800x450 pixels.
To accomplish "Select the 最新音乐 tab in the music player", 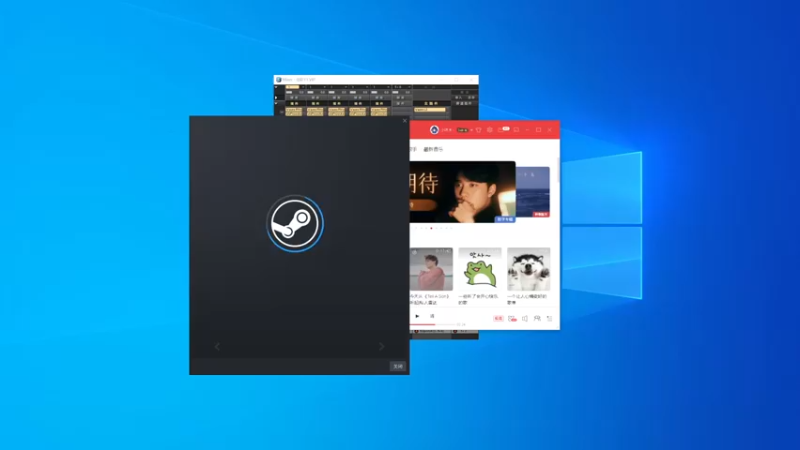I will tap(433, 149).
